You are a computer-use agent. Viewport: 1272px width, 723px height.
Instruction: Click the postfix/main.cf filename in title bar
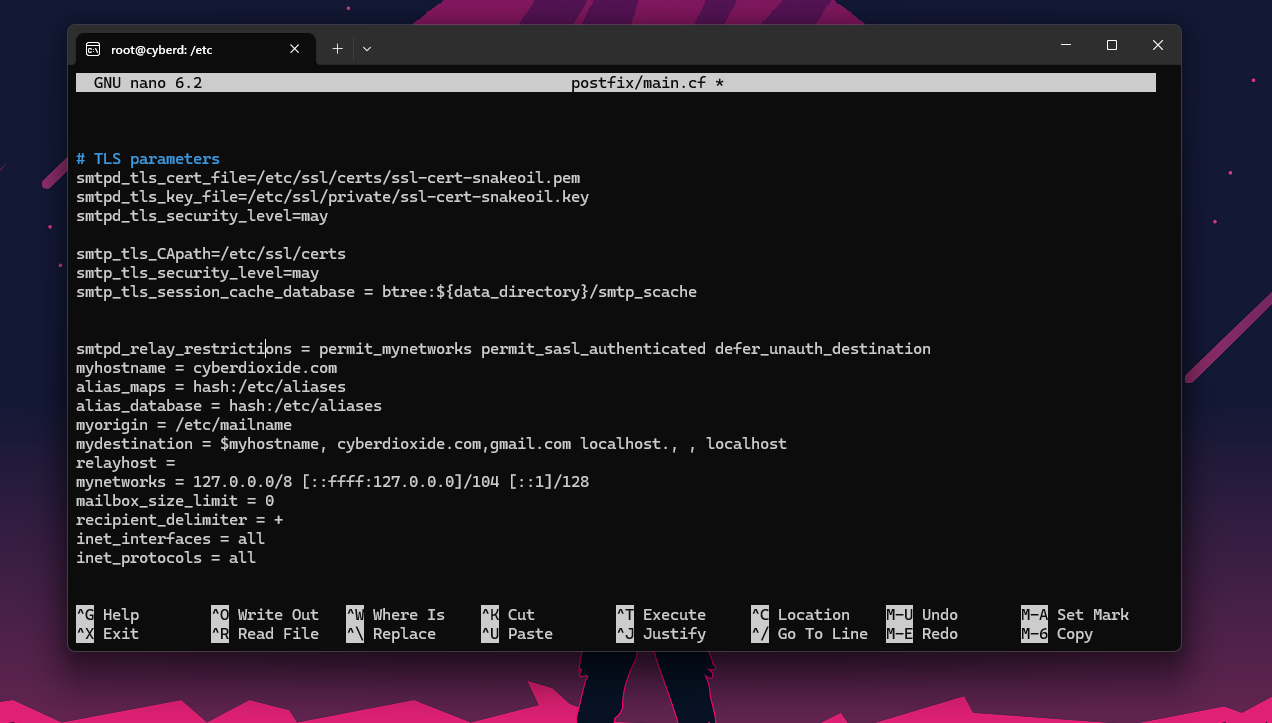tap(638, 83)
